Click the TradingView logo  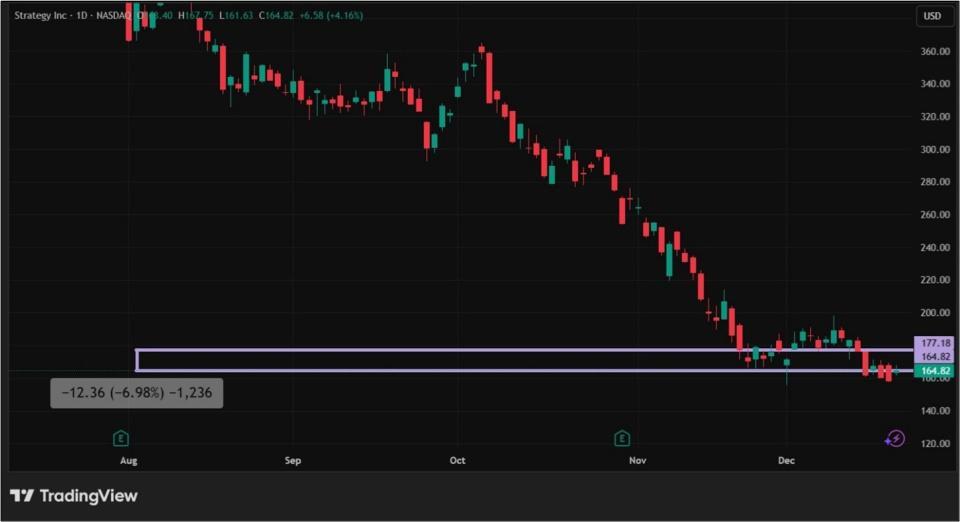coord(74,496)
